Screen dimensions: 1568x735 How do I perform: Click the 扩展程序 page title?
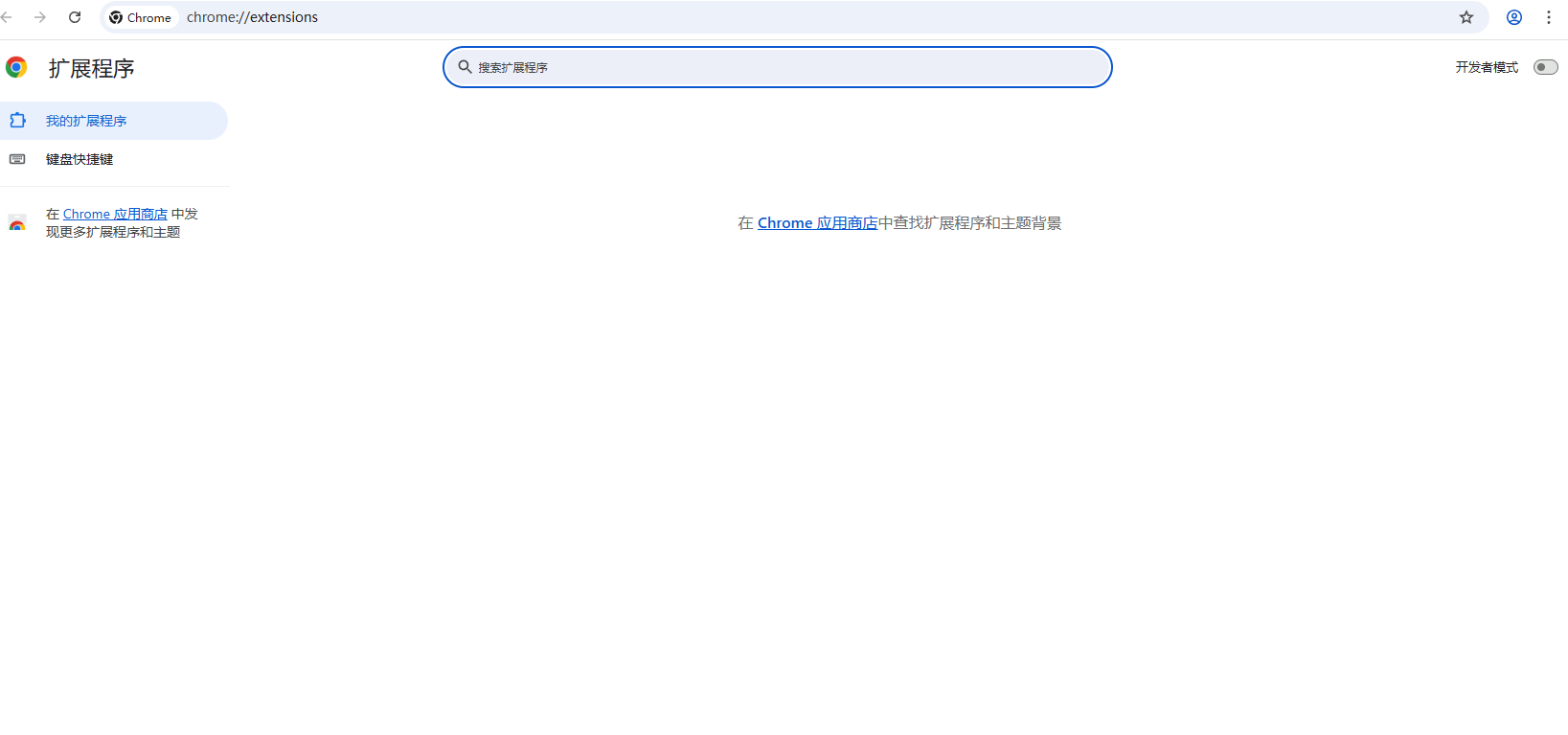[x=91, y=69]
